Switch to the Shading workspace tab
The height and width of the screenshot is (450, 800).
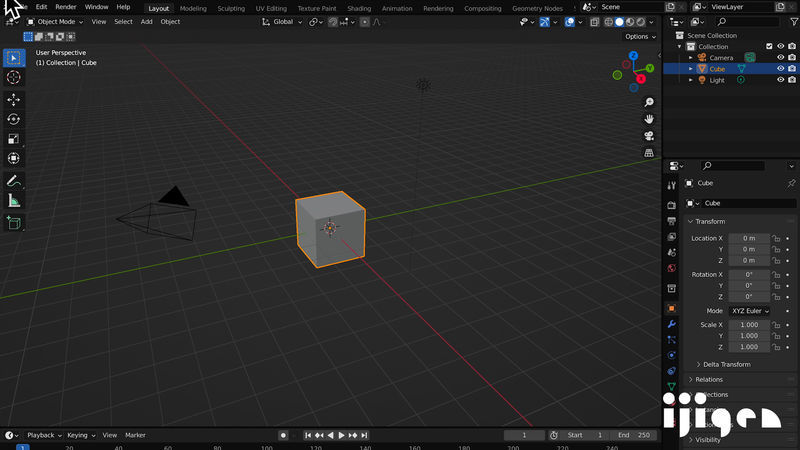pos(359,8)
